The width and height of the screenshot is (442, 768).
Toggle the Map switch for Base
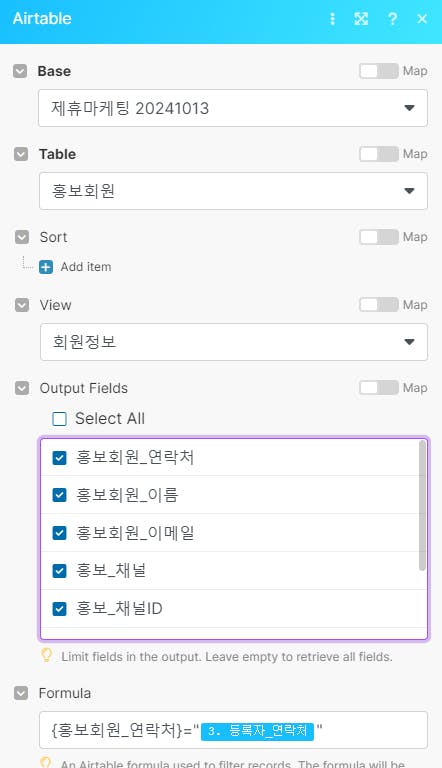pos(379,71)
